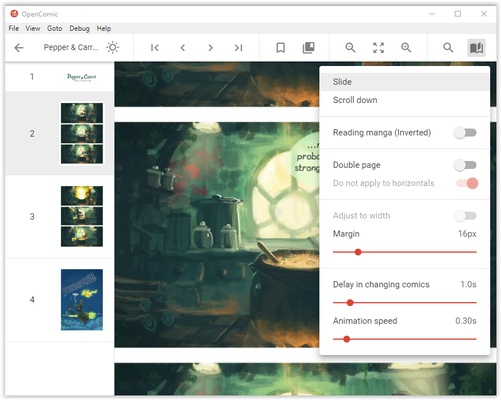The width and height of the screenshot is (501, 400).
Task: Open the brightness sun icon settings
Action: click(113, 47)
